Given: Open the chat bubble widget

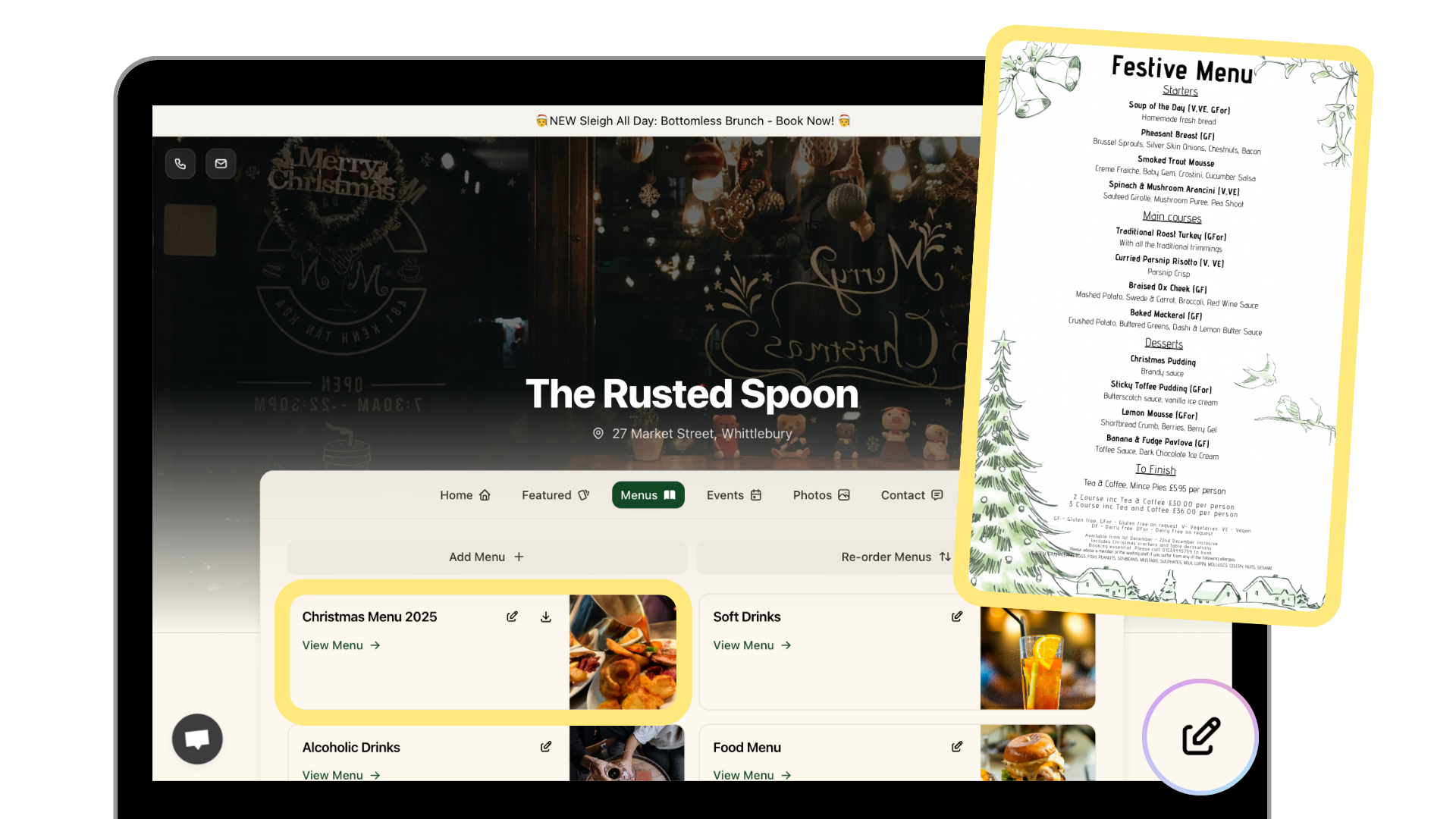Looking at the screenshot, I should (197, 739).
